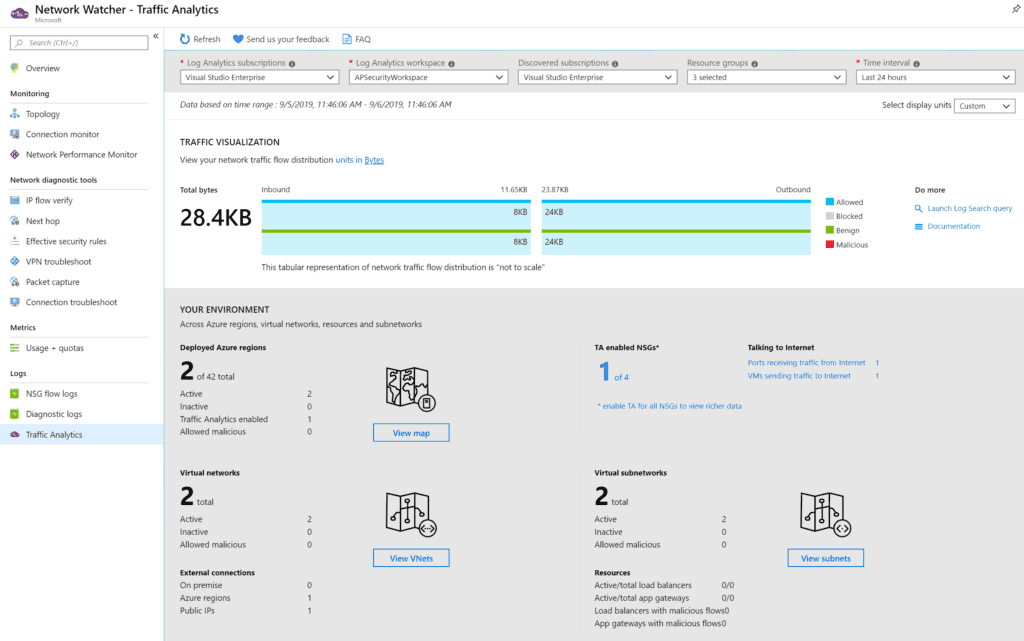
Task: Click the heart feedback icon
Action: click(x=238, y=39)
